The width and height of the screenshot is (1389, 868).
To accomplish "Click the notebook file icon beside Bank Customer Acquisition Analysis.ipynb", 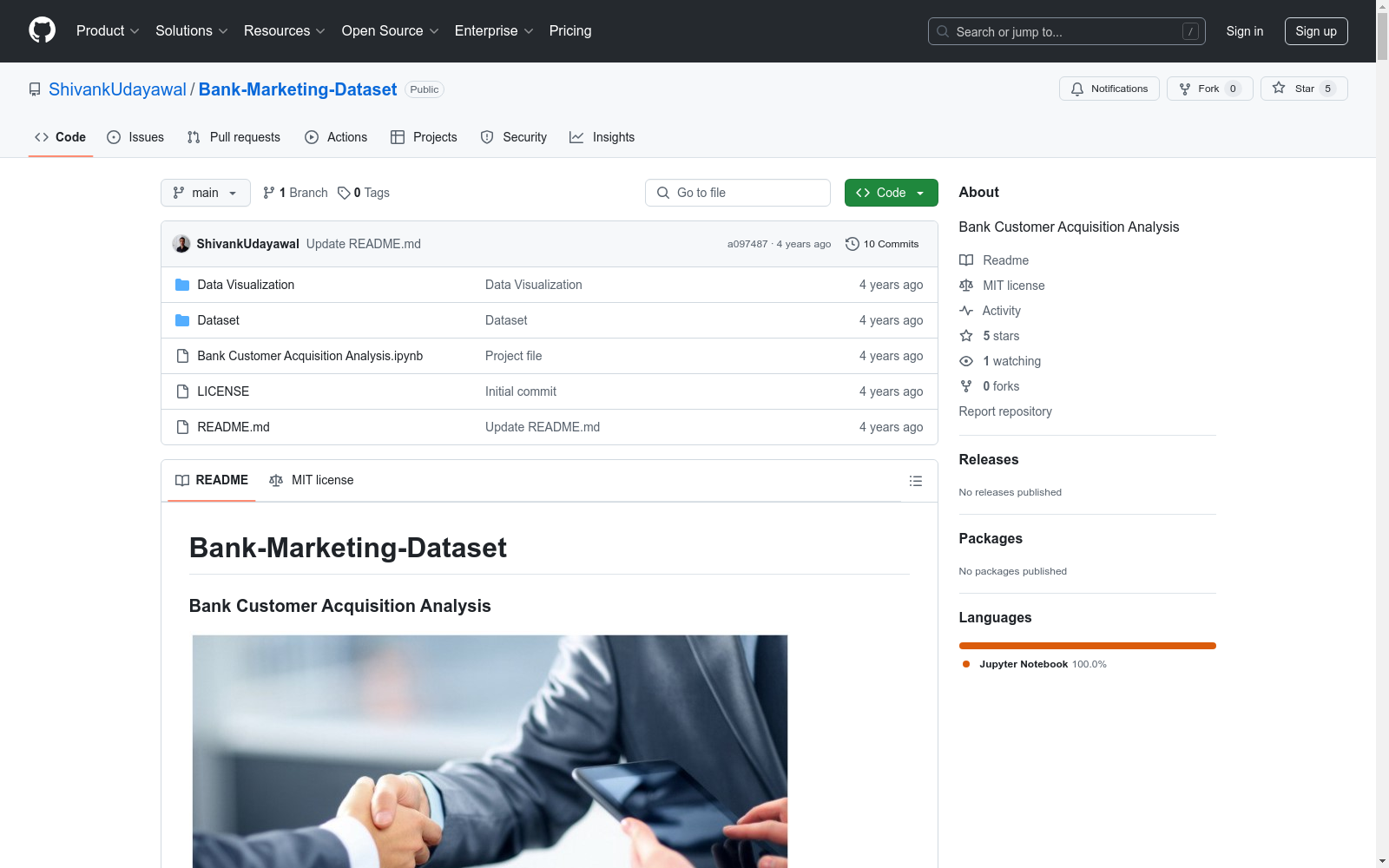I will (x=182, y=356).
